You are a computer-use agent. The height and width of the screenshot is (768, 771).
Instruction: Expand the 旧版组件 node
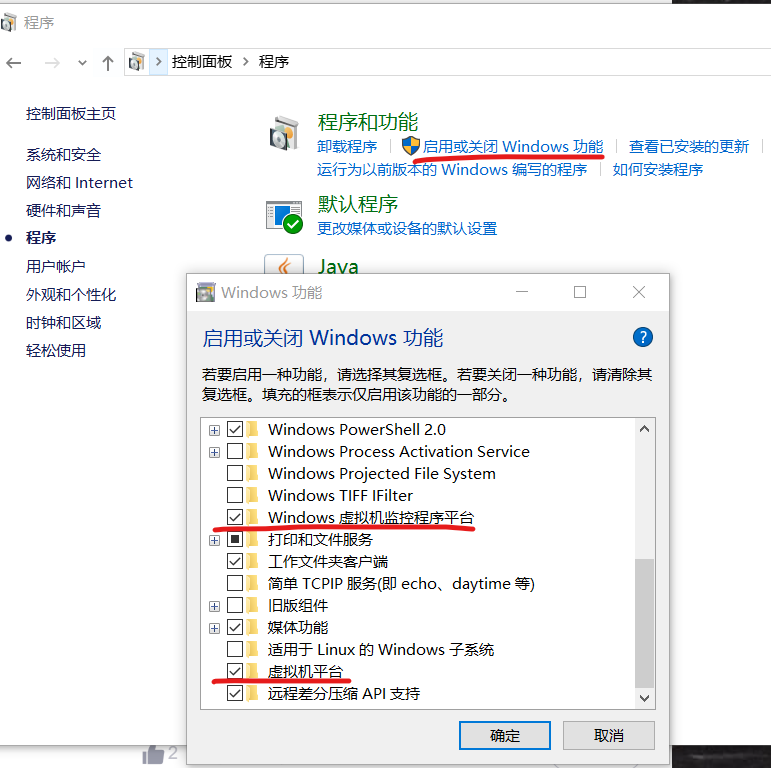[x=214, y=606]
